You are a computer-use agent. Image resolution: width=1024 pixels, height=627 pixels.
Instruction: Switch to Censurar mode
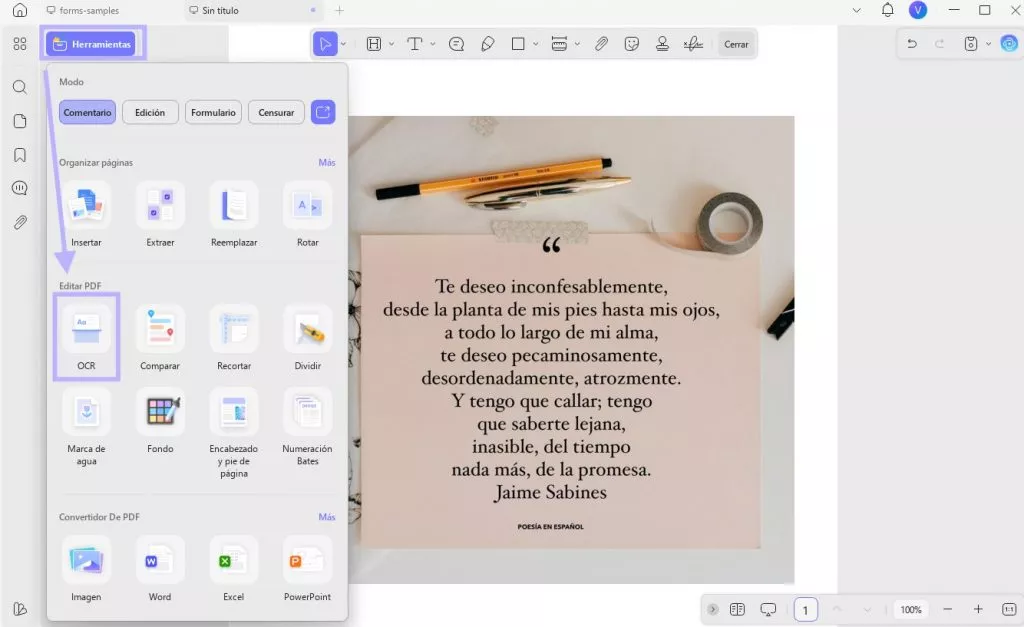click(x=276, y=112)
